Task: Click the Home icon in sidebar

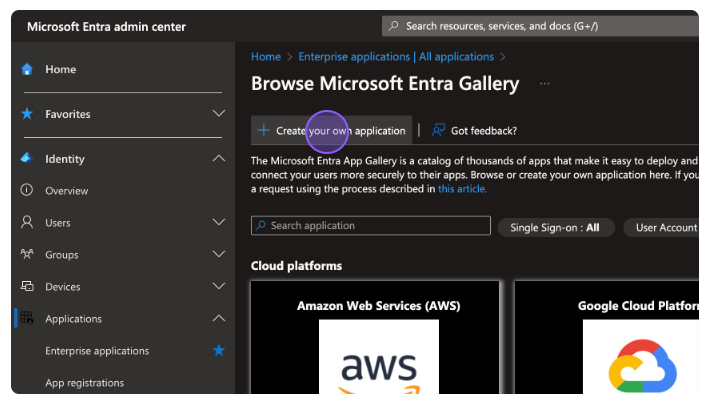Action: tap(27, 69)
